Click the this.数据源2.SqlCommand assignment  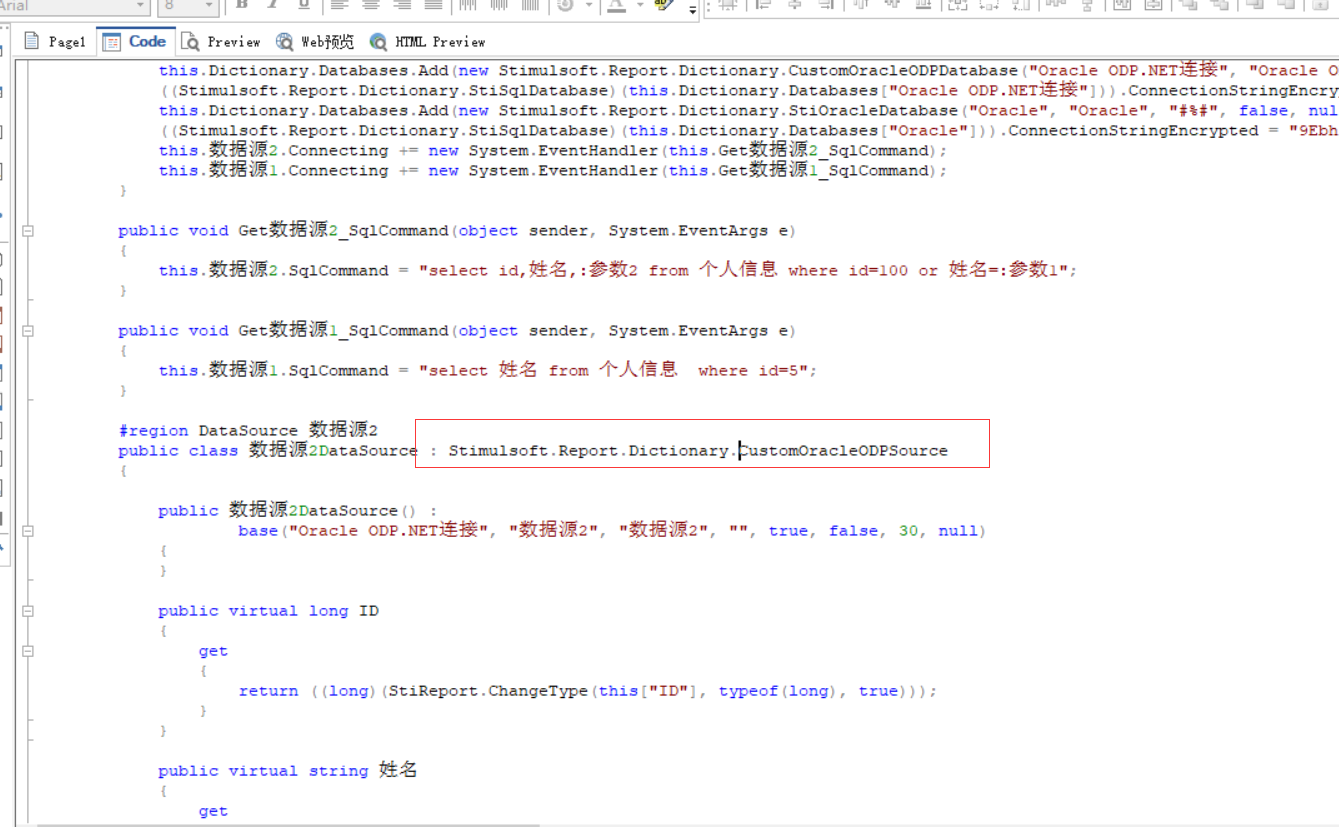[618, 271]
